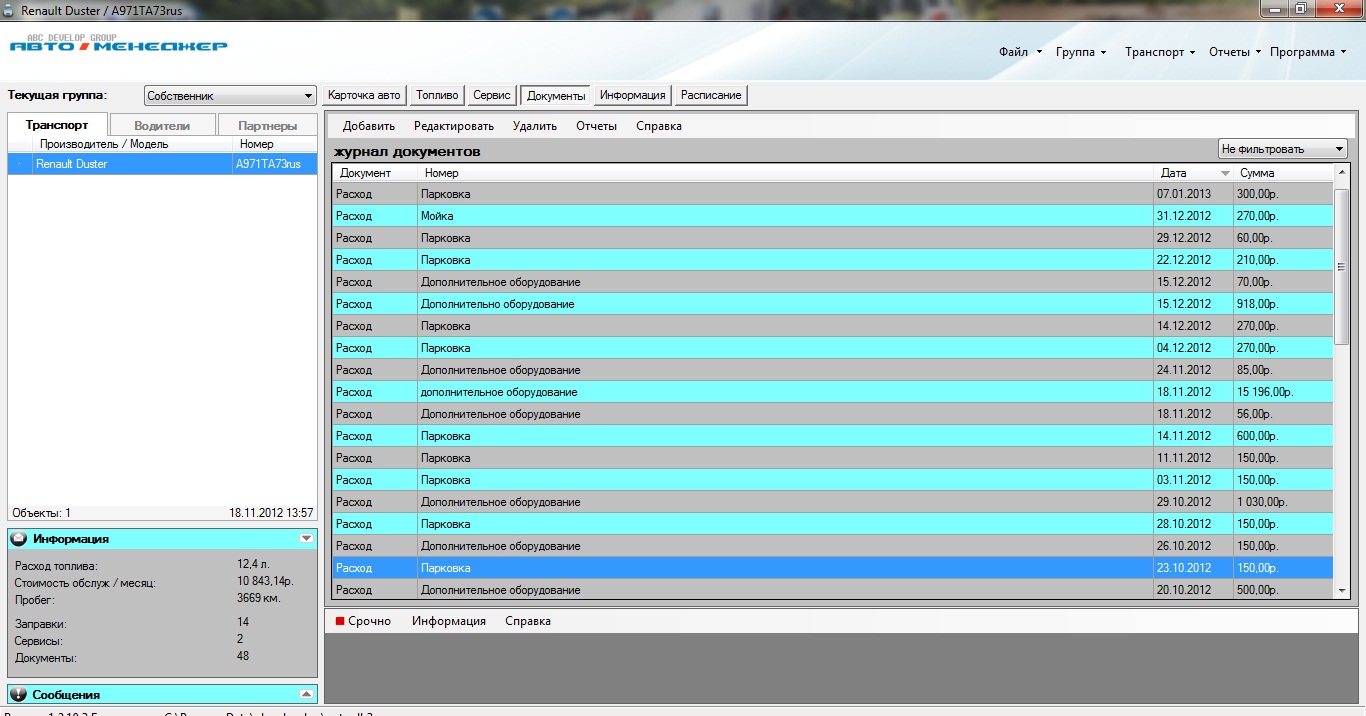Click the exclamation icon beside Сообщения
The image size is (1366, 716).
[18, 695]
